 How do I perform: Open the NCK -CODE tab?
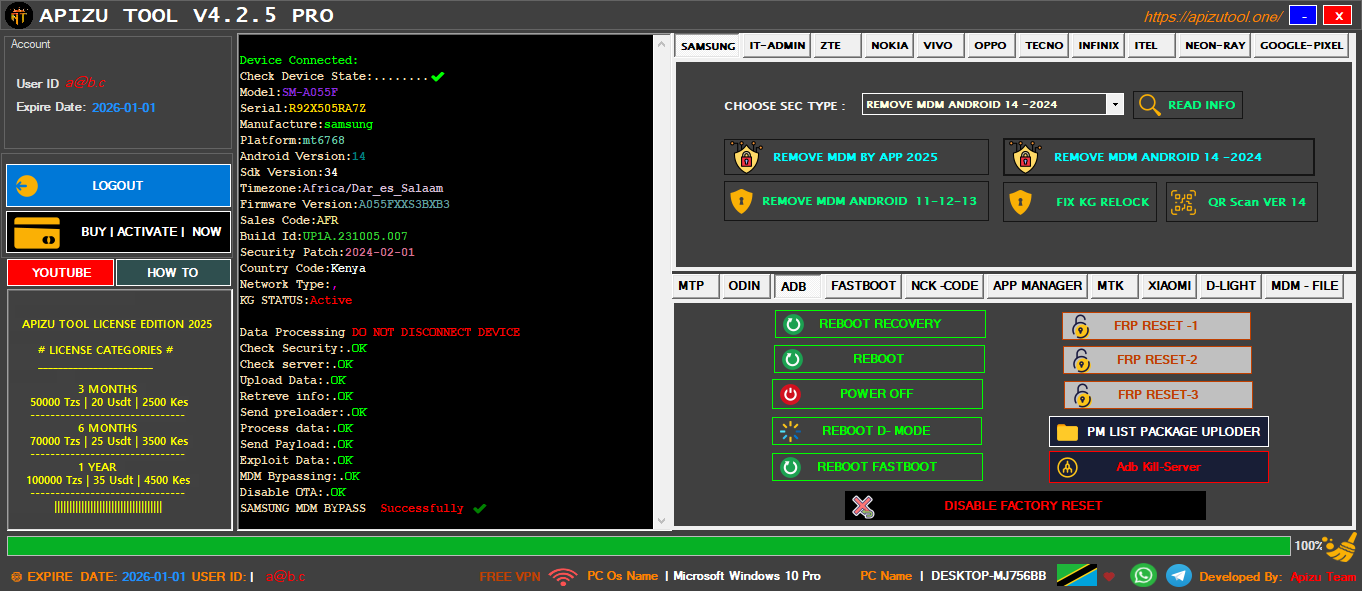944,286
